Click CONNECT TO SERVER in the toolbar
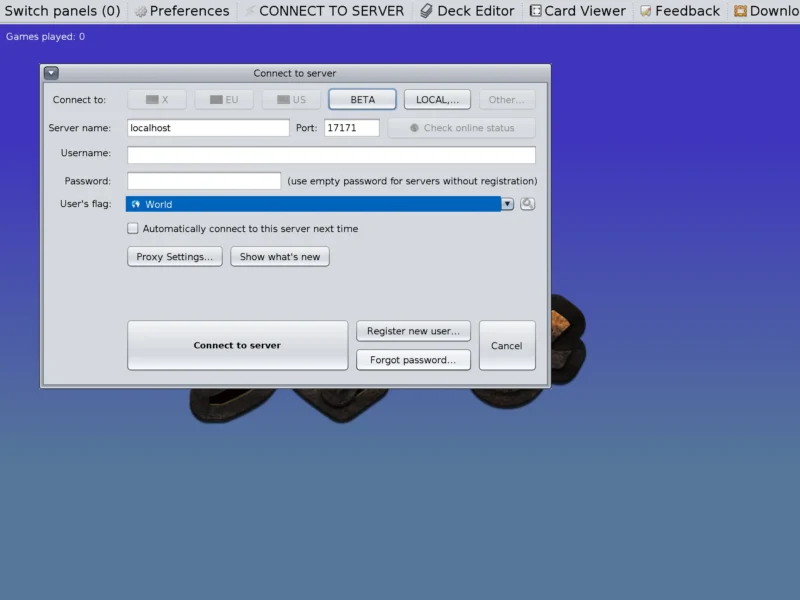The width and height of the screenshot is (800, 600). point(324,11)
